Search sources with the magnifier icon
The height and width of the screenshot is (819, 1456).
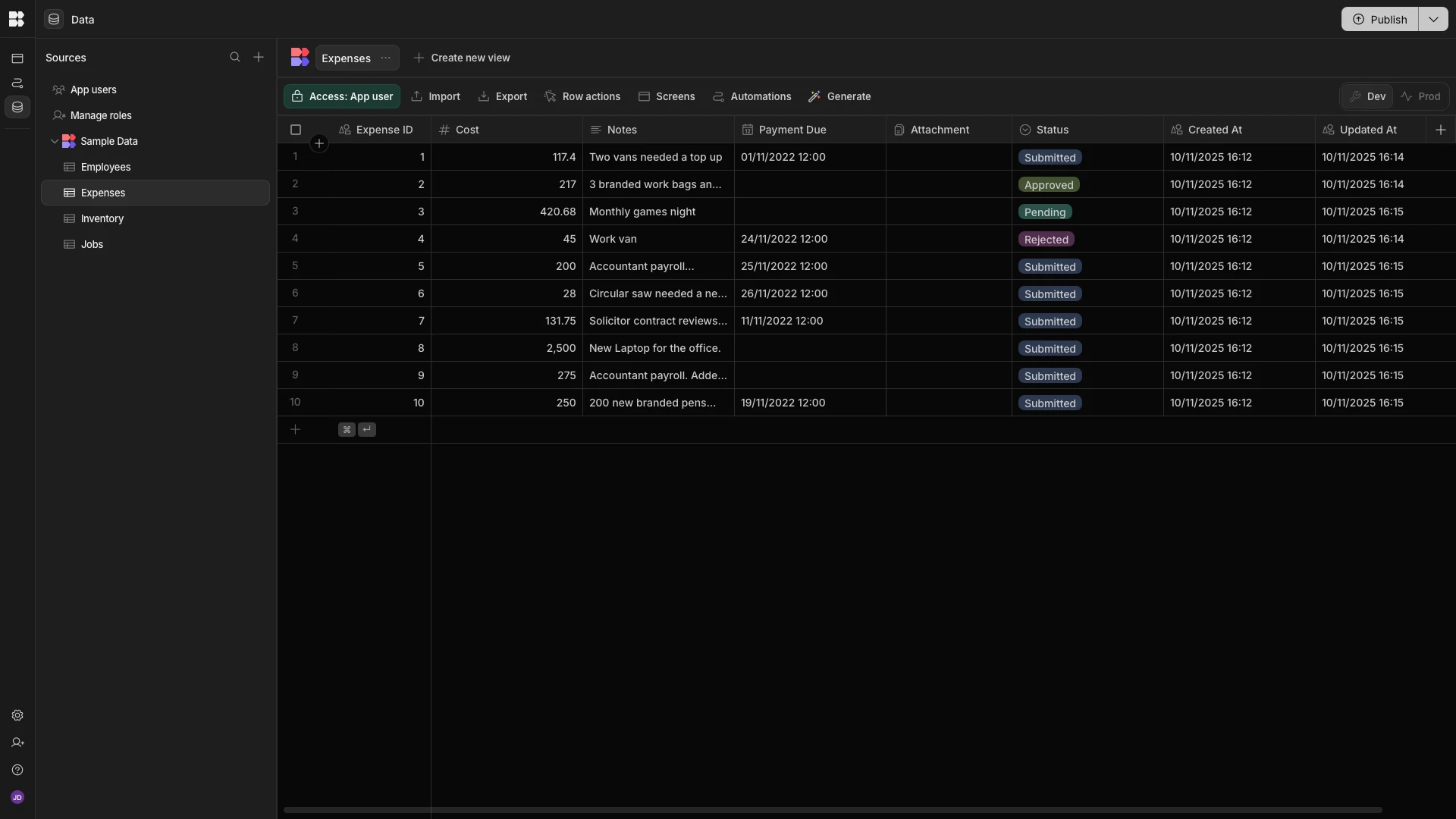(235, 57)
